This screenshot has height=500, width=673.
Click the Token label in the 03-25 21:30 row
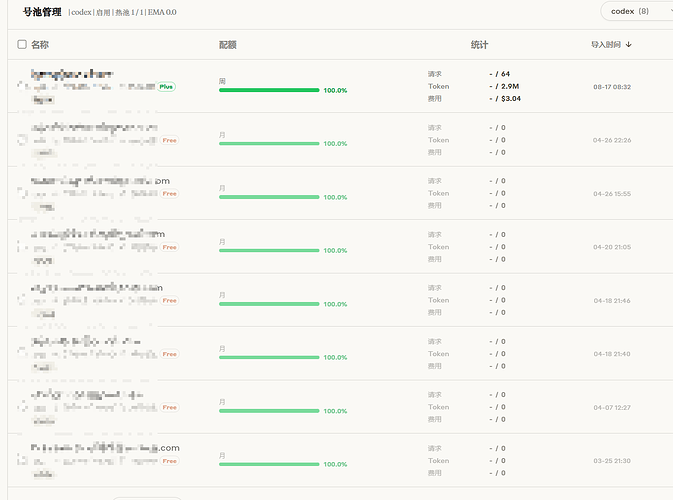coord(438,461)
